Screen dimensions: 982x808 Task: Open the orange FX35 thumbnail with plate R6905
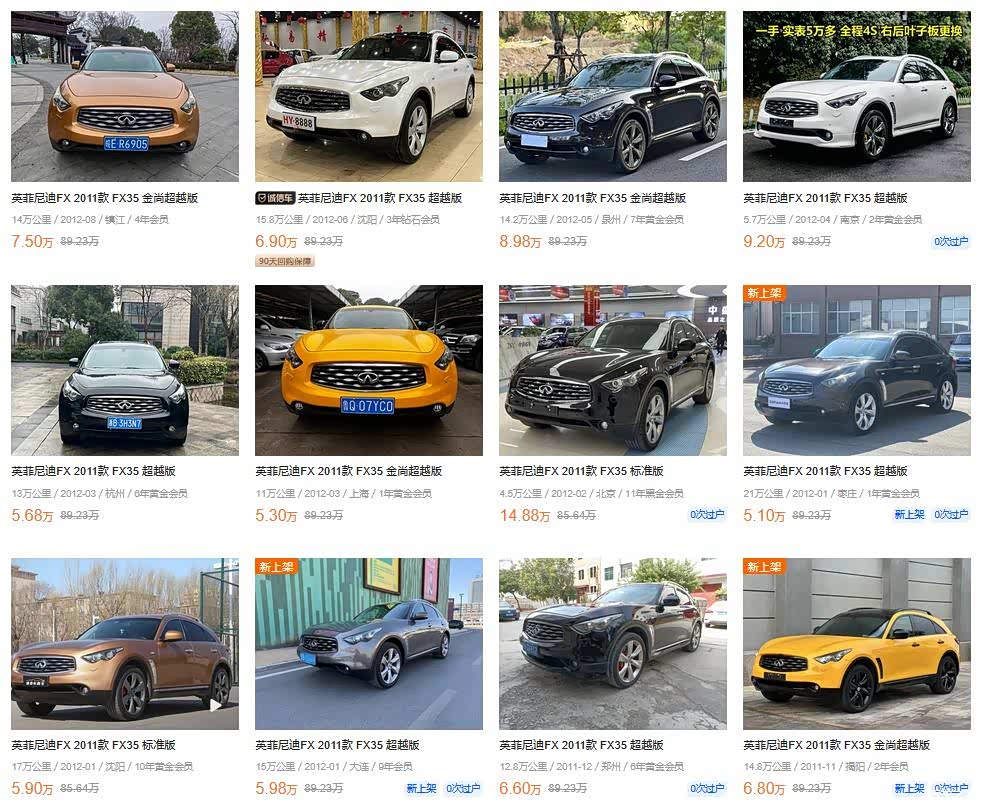(x=125, y=96)
